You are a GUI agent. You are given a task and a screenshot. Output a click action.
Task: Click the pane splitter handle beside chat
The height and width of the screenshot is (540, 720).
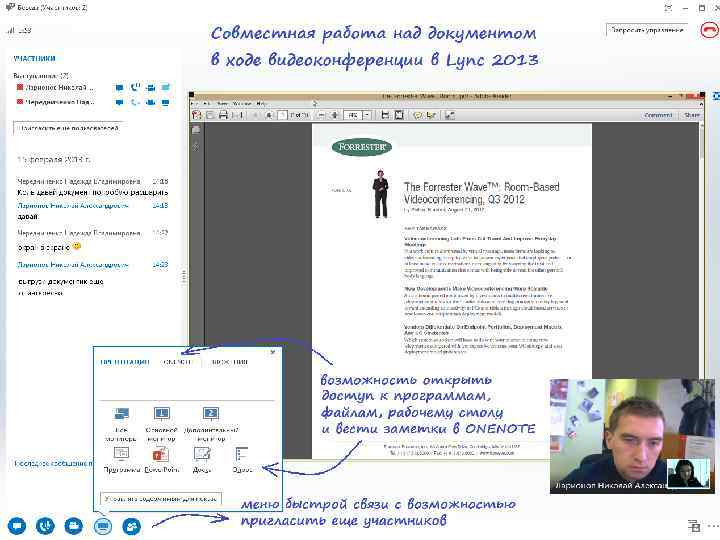(x=184, y=276)
